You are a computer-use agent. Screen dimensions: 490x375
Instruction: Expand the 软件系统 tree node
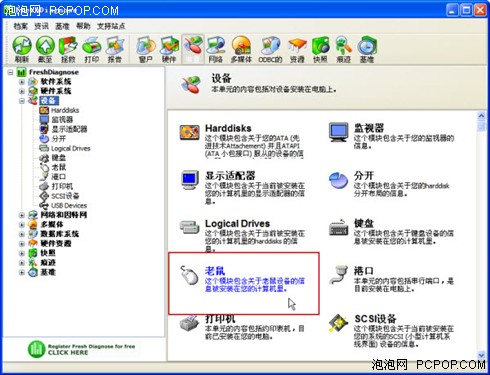(x=22, y=82)
